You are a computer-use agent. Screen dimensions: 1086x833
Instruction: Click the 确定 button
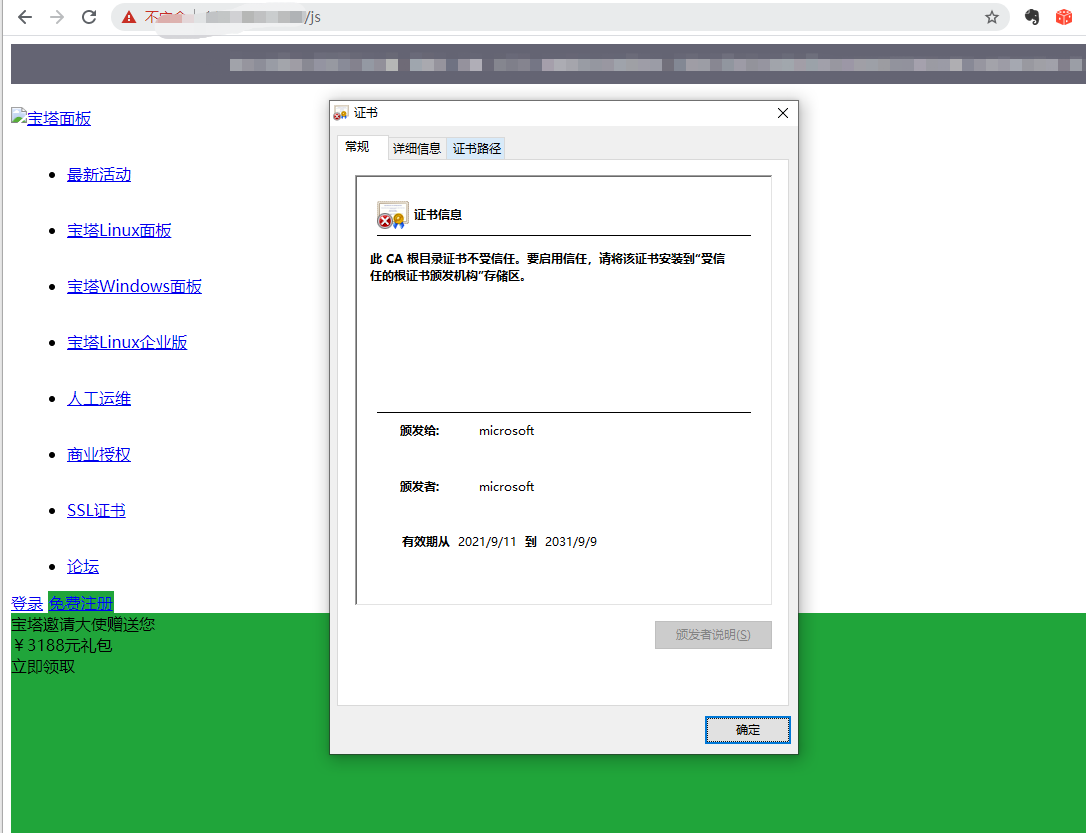[748, 730]
